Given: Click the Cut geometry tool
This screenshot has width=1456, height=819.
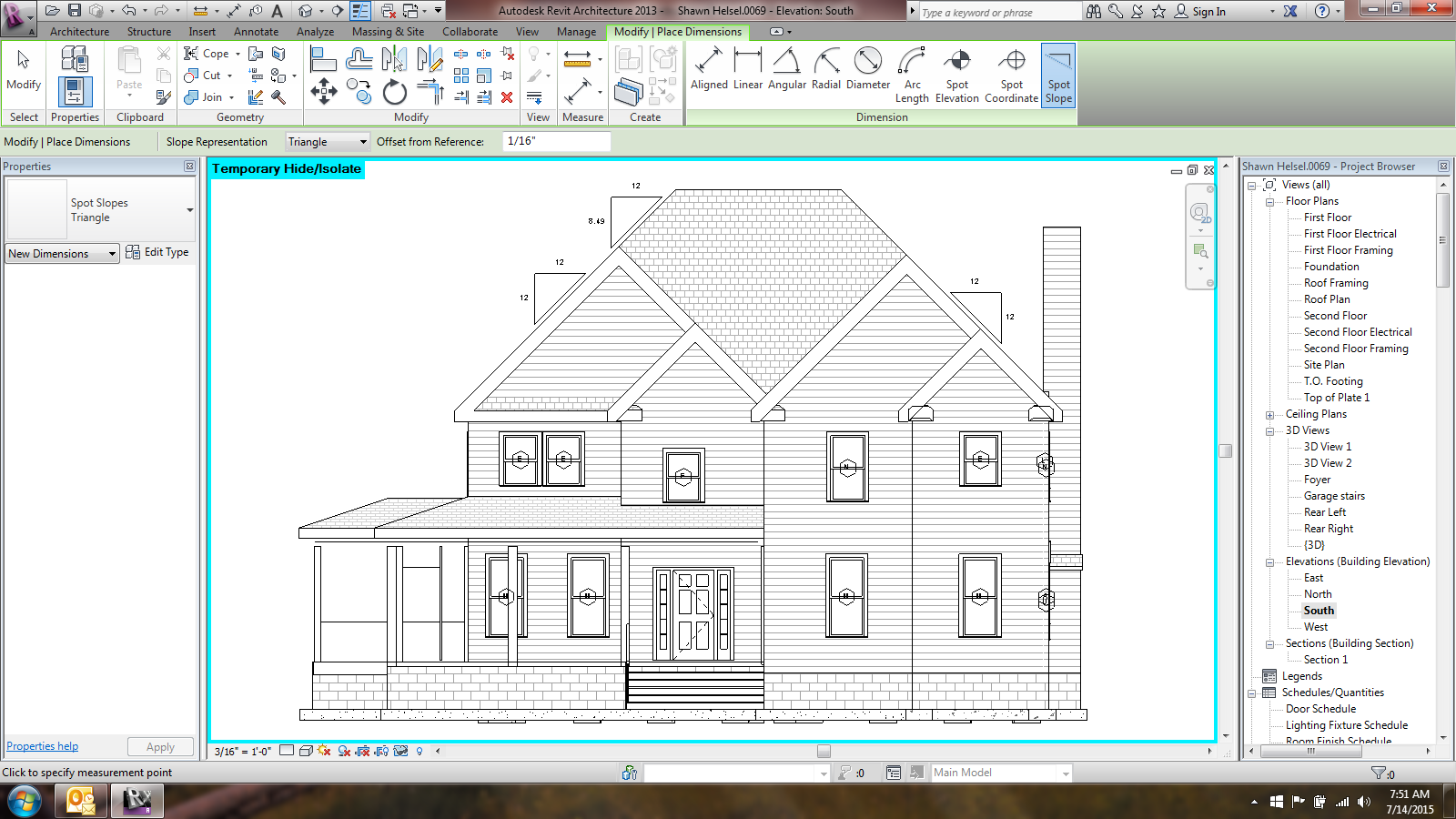Looking at the screenshot, I should click(202, 76).
